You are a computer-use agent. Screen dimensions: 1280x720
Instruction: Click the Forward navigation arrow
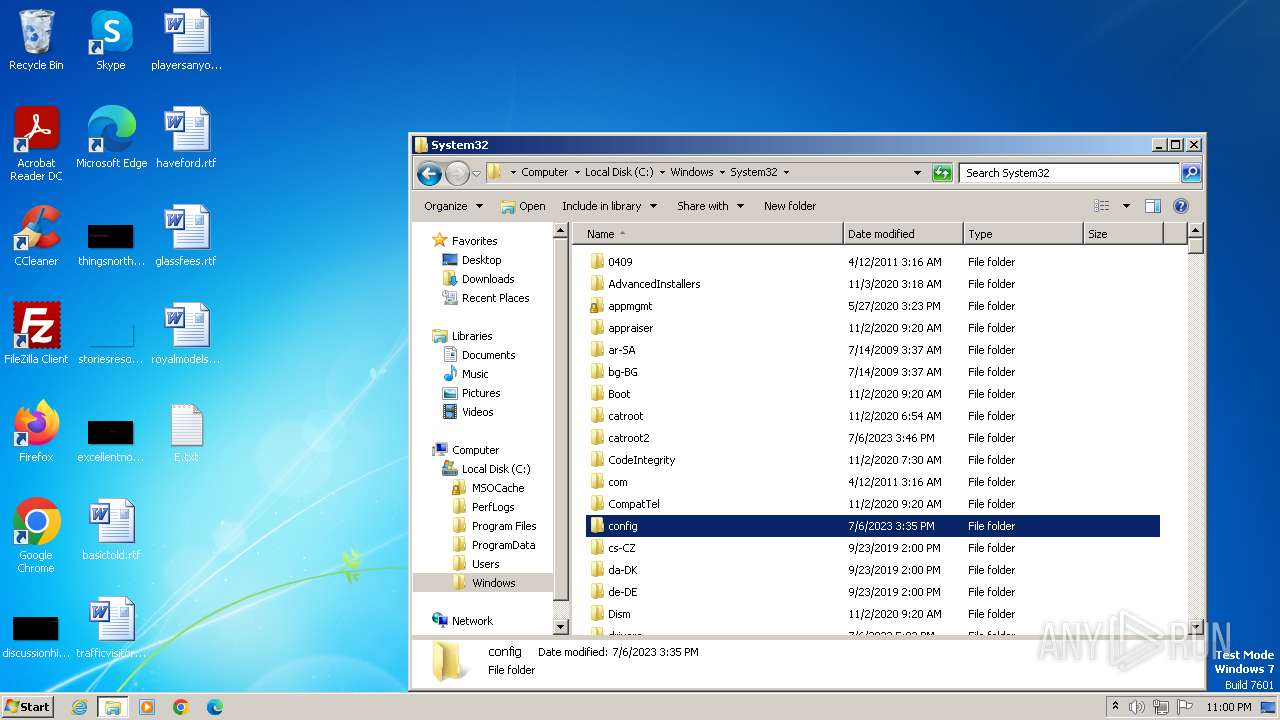click(x=457, y=173)
